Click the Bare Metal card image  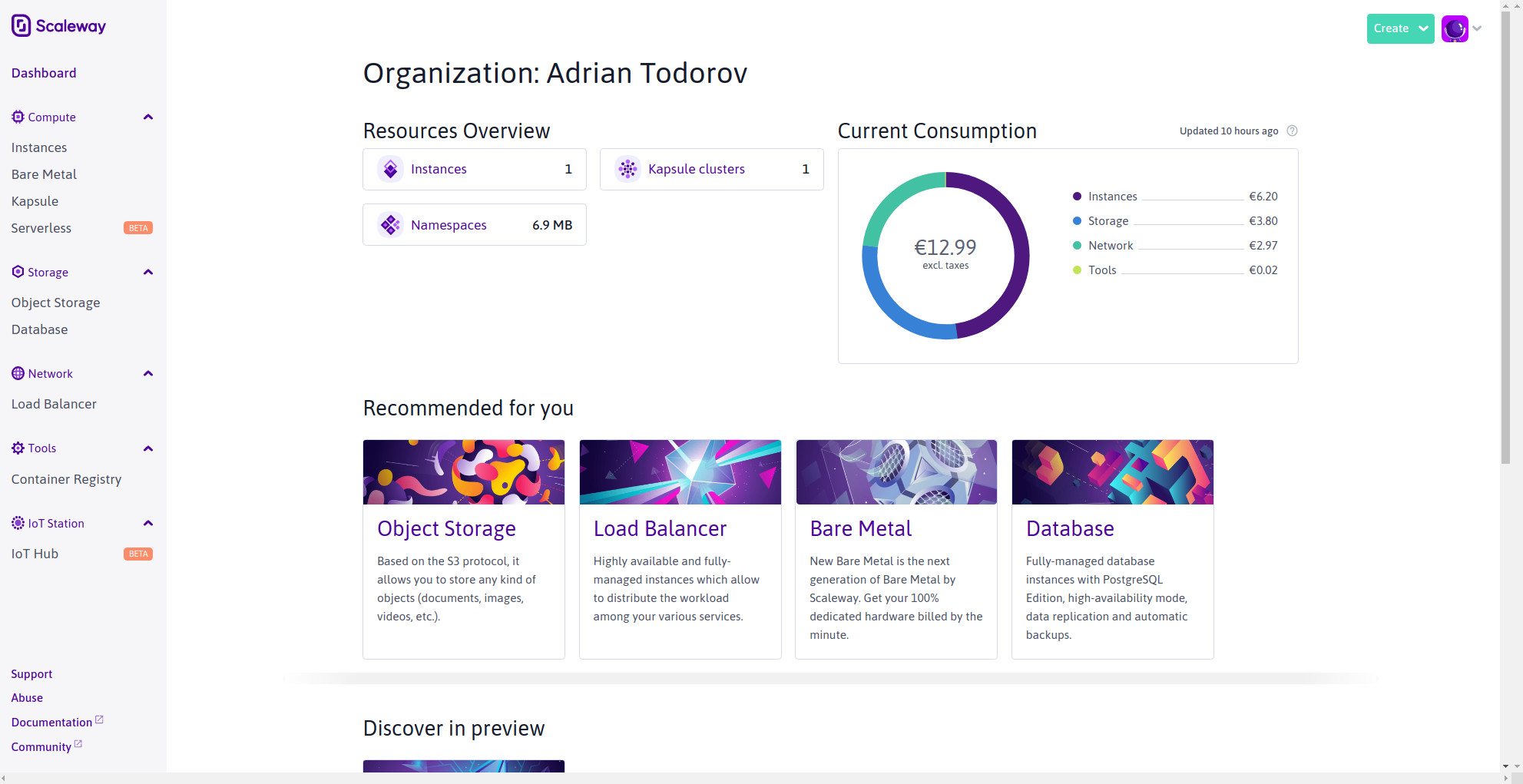tap(896, 472)
